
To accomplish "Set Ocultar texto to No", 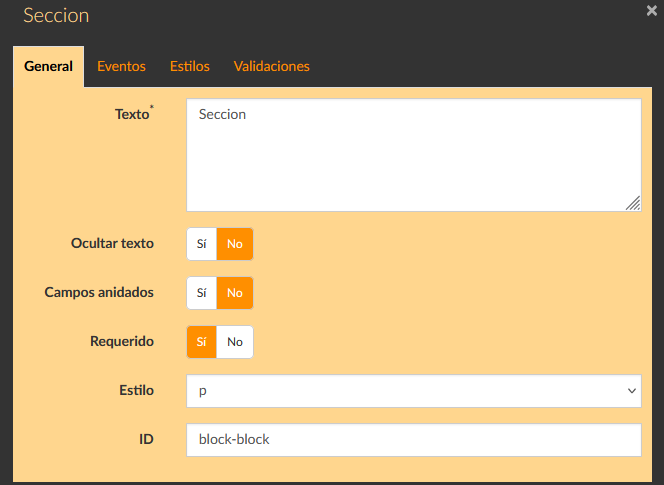I will [x=235, y=244].
